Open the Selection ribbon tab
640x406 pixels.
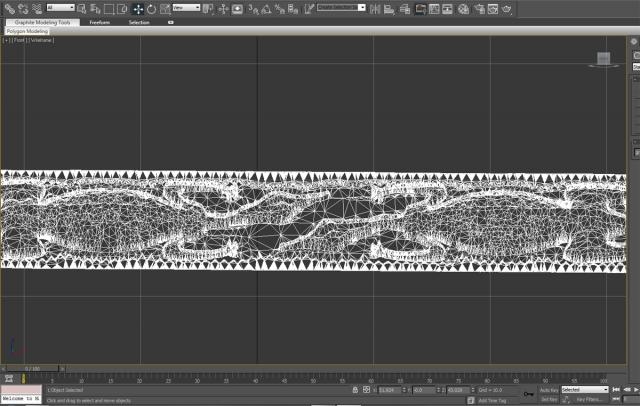[x=139, y=21]
